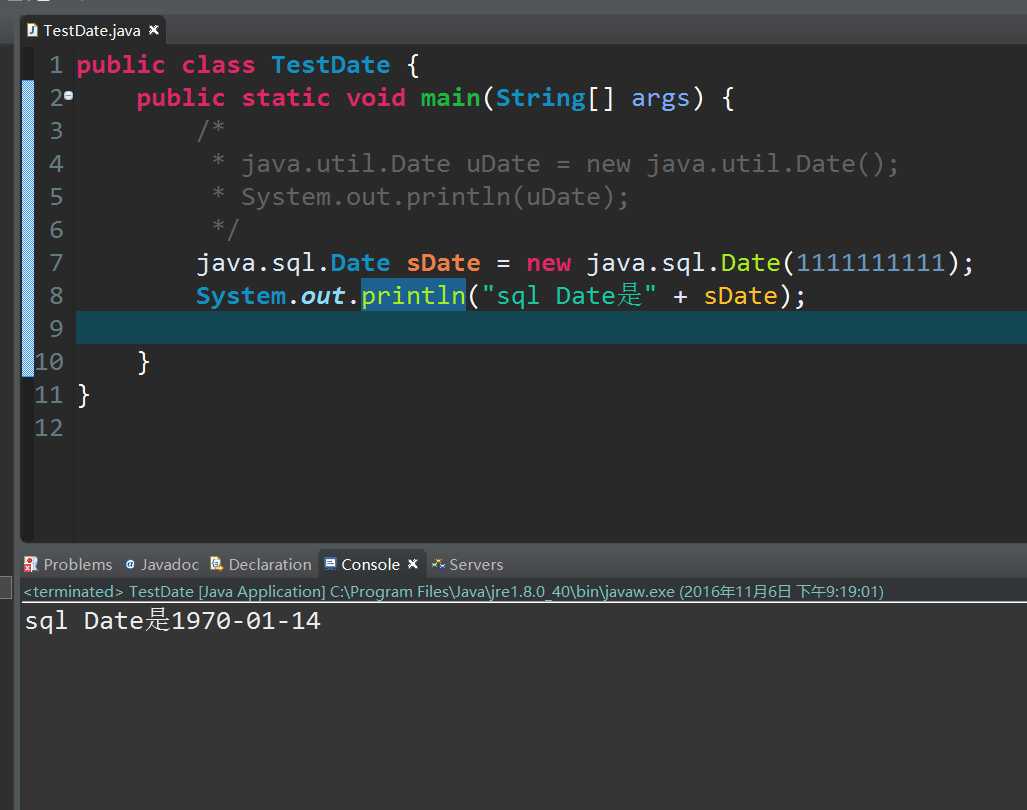Open the Servers tab
This screenshot has height=810, width=1027.
(x=468, y=564)
